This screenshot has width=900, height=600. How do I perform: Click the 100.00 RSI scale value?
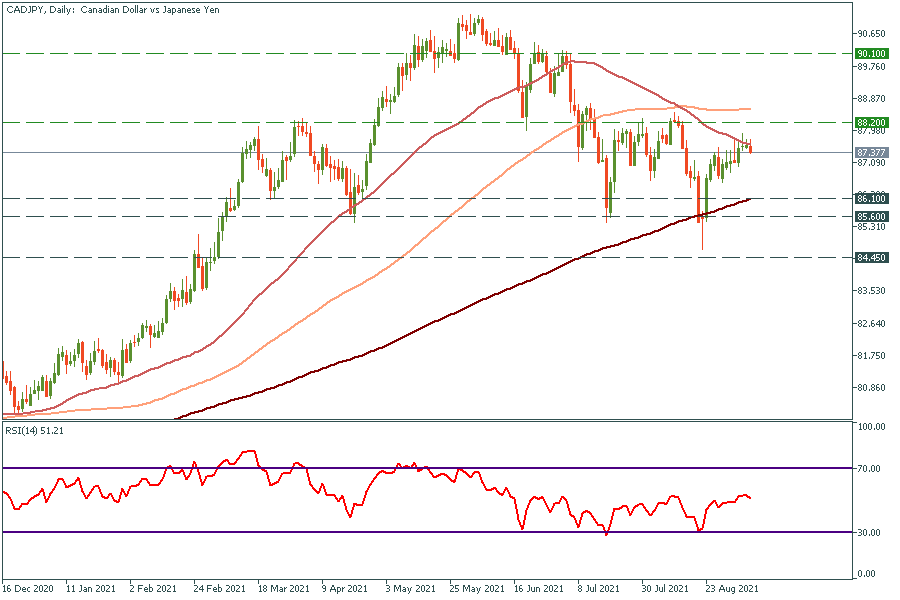tap(871, 427)
